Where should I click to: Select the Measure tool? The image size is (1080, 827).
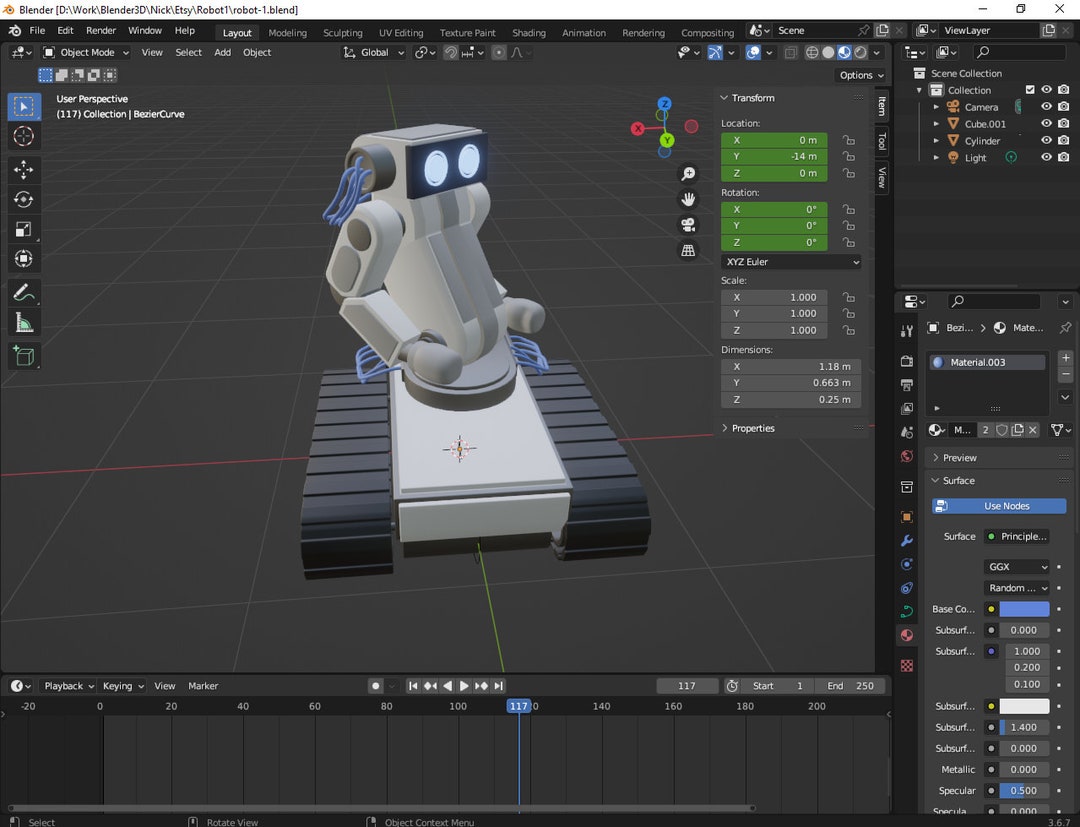(x=24, y=322)
